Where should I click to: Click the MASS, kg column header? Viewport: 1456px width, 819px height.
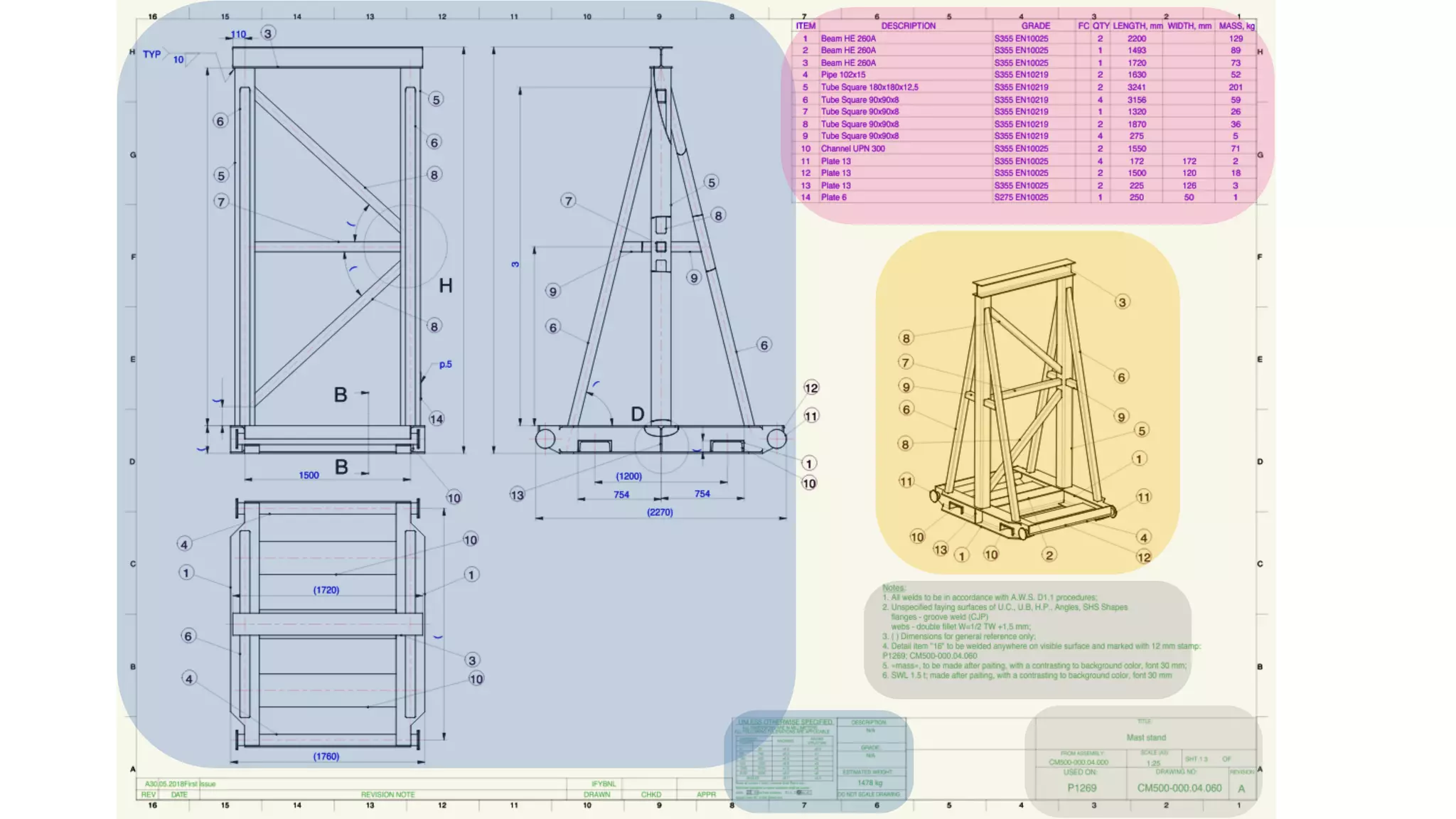pos(1236,26)
